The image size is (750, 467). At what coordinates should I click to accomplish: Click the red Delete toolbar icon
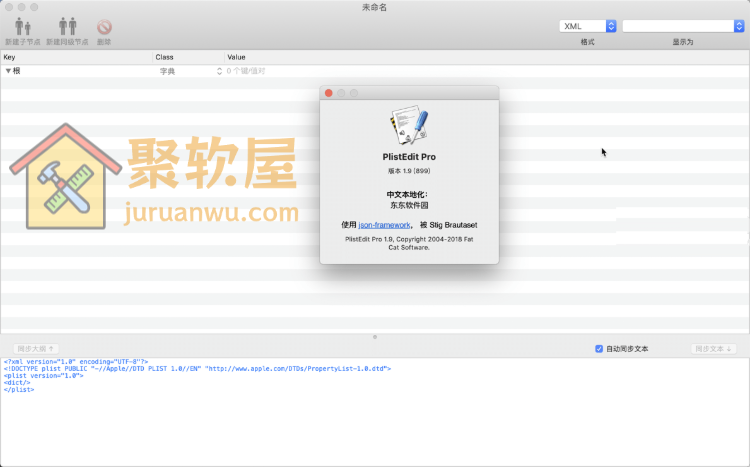tap(104, 27)
